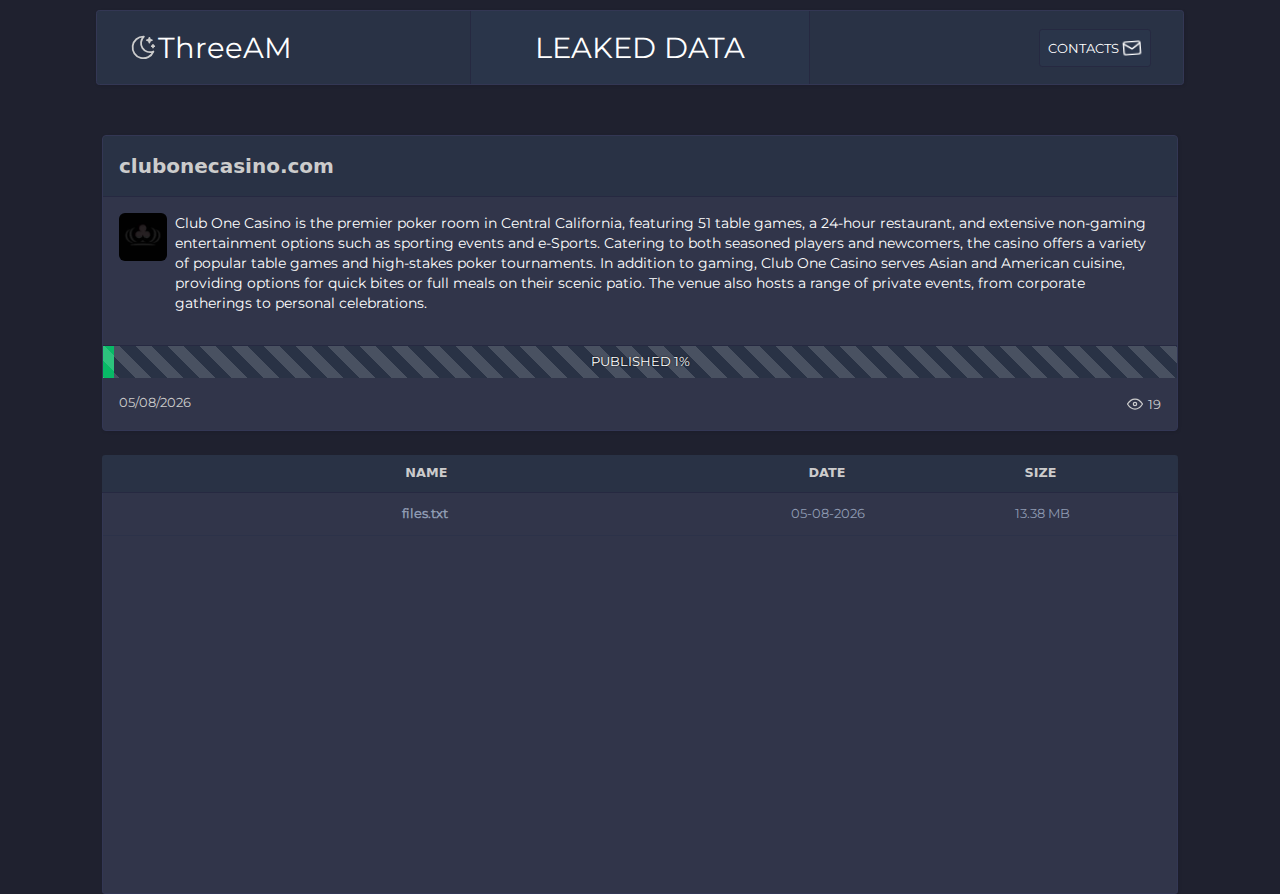Sort by the SIZE column header

(1041, 473)
